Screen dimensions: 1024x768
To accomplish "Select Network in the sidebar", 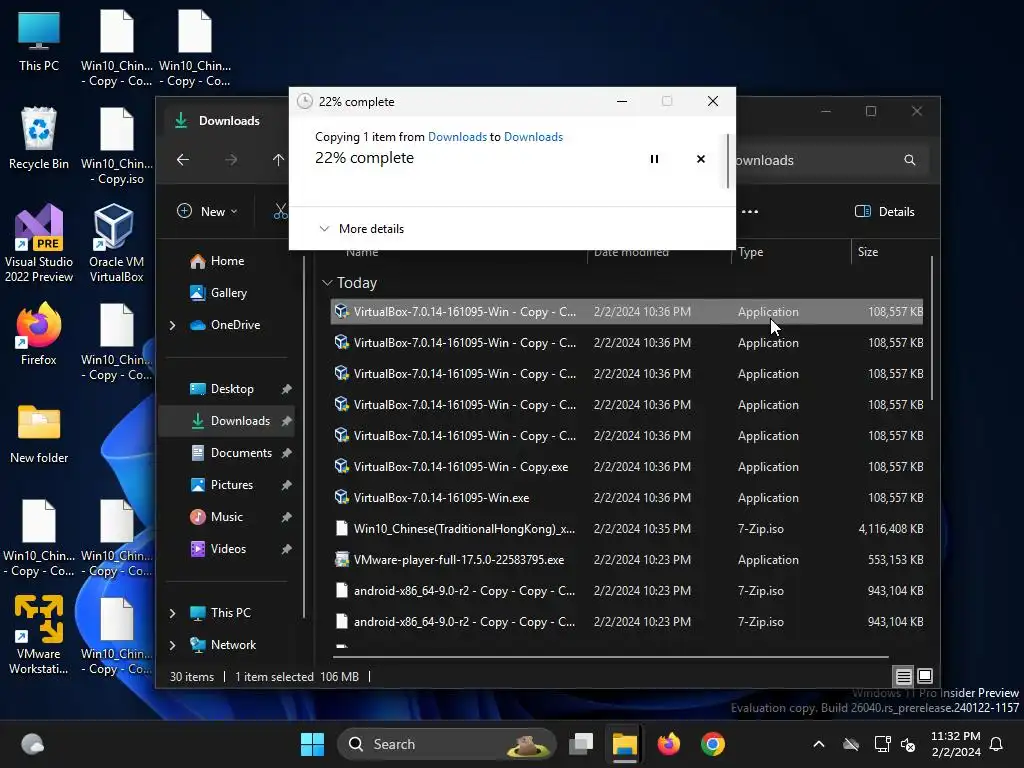I will (232, 645).
